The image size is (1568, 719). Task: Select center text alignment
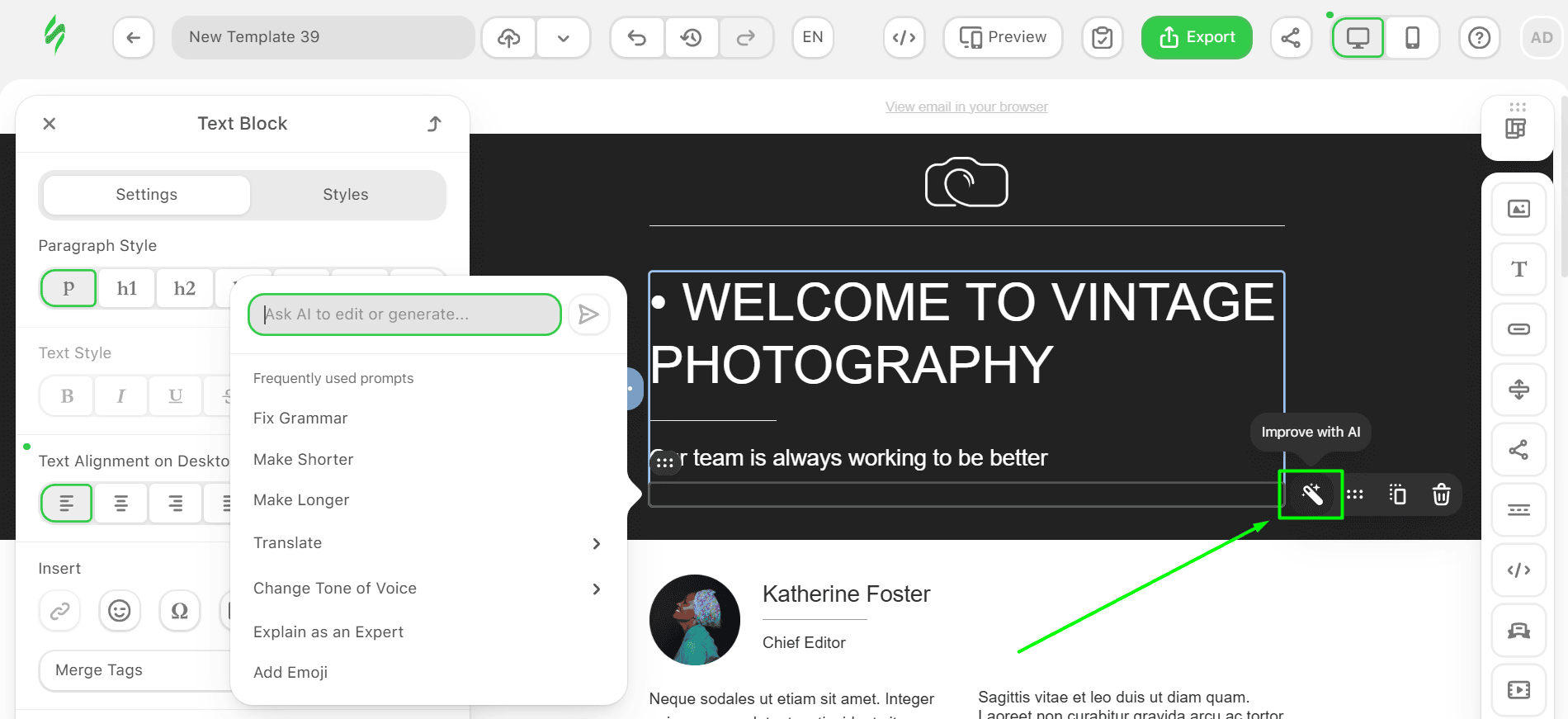pyautogui.click(x=121, y=504)
